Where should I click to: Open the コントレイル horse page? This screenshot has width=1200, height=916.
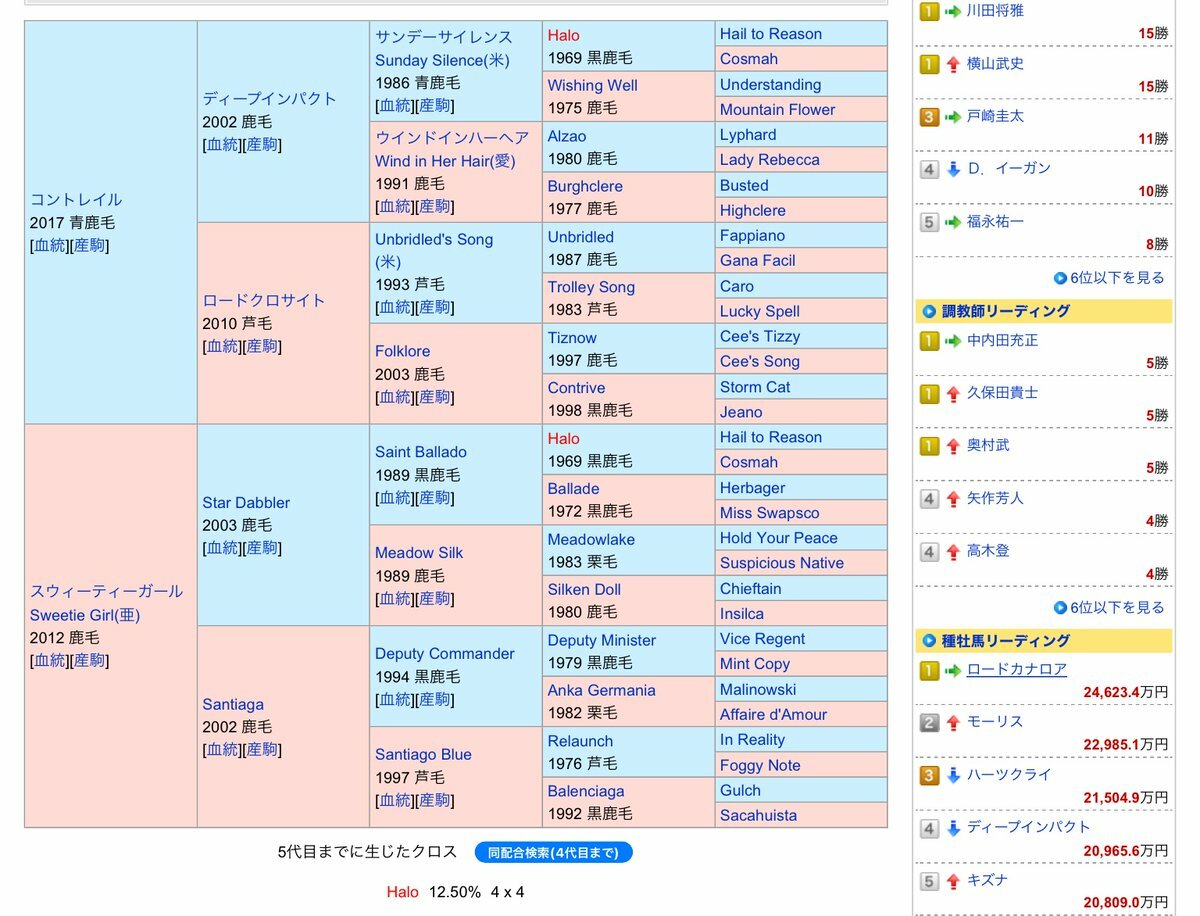(76, 199)
